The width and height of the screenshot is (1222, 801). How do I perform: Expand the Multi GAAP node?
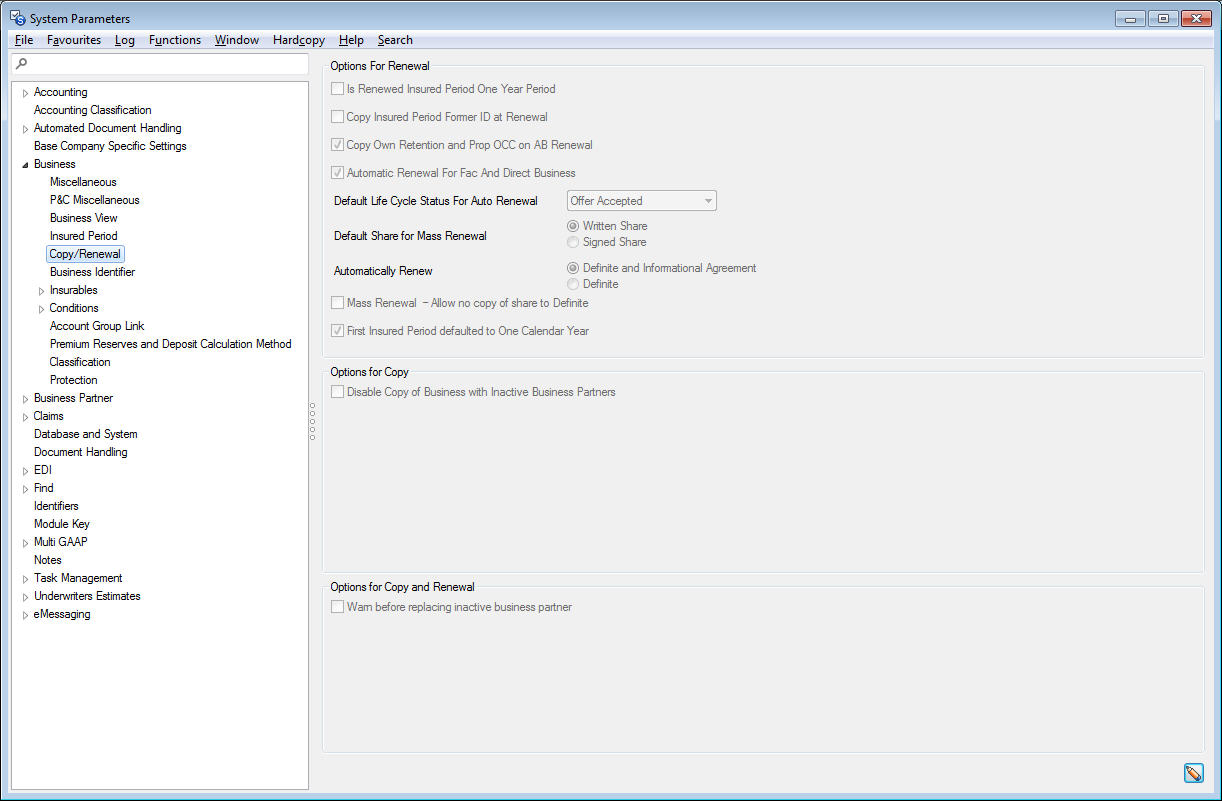pos(25,543)
